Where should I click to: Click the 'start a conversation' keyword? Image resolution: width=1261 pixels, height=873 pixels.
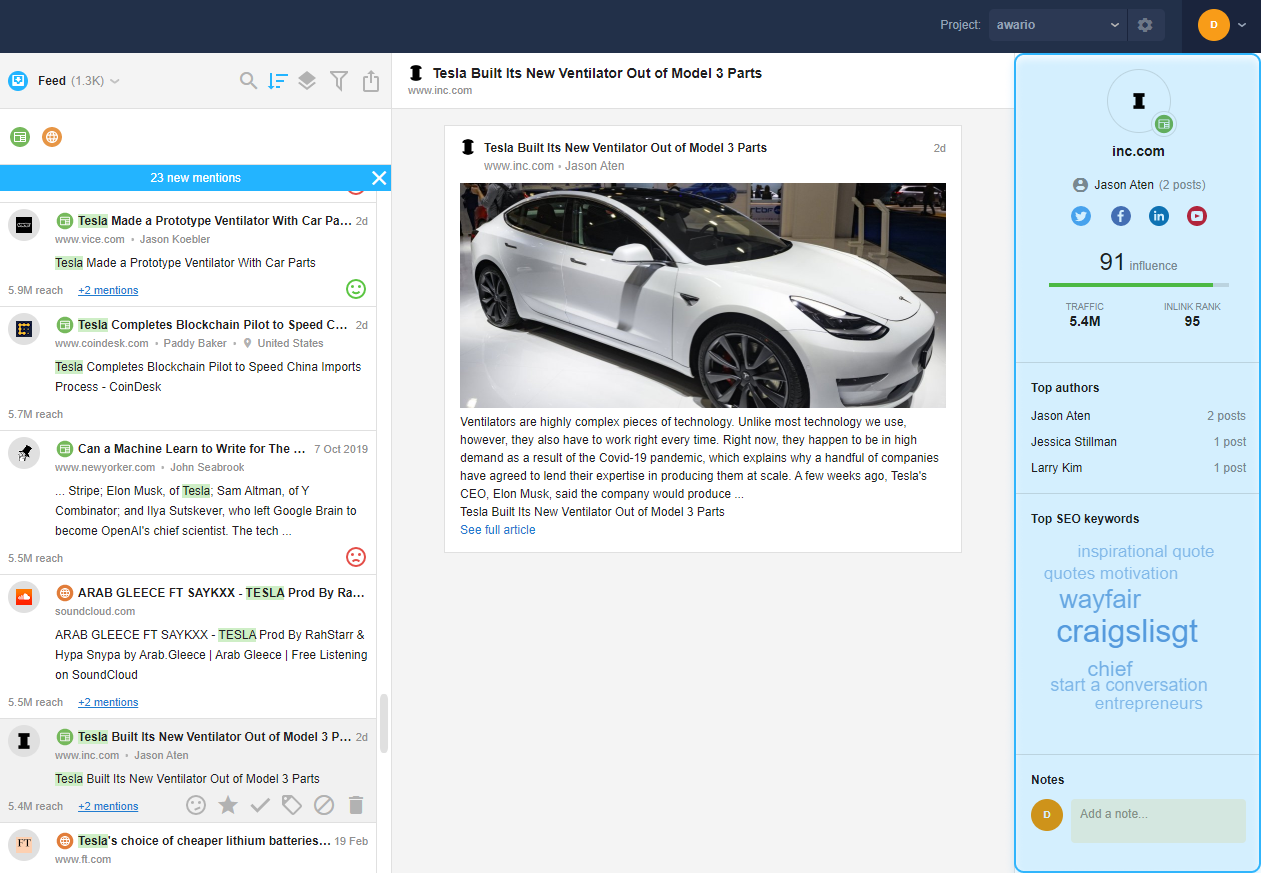click(x=1128, y=685)
